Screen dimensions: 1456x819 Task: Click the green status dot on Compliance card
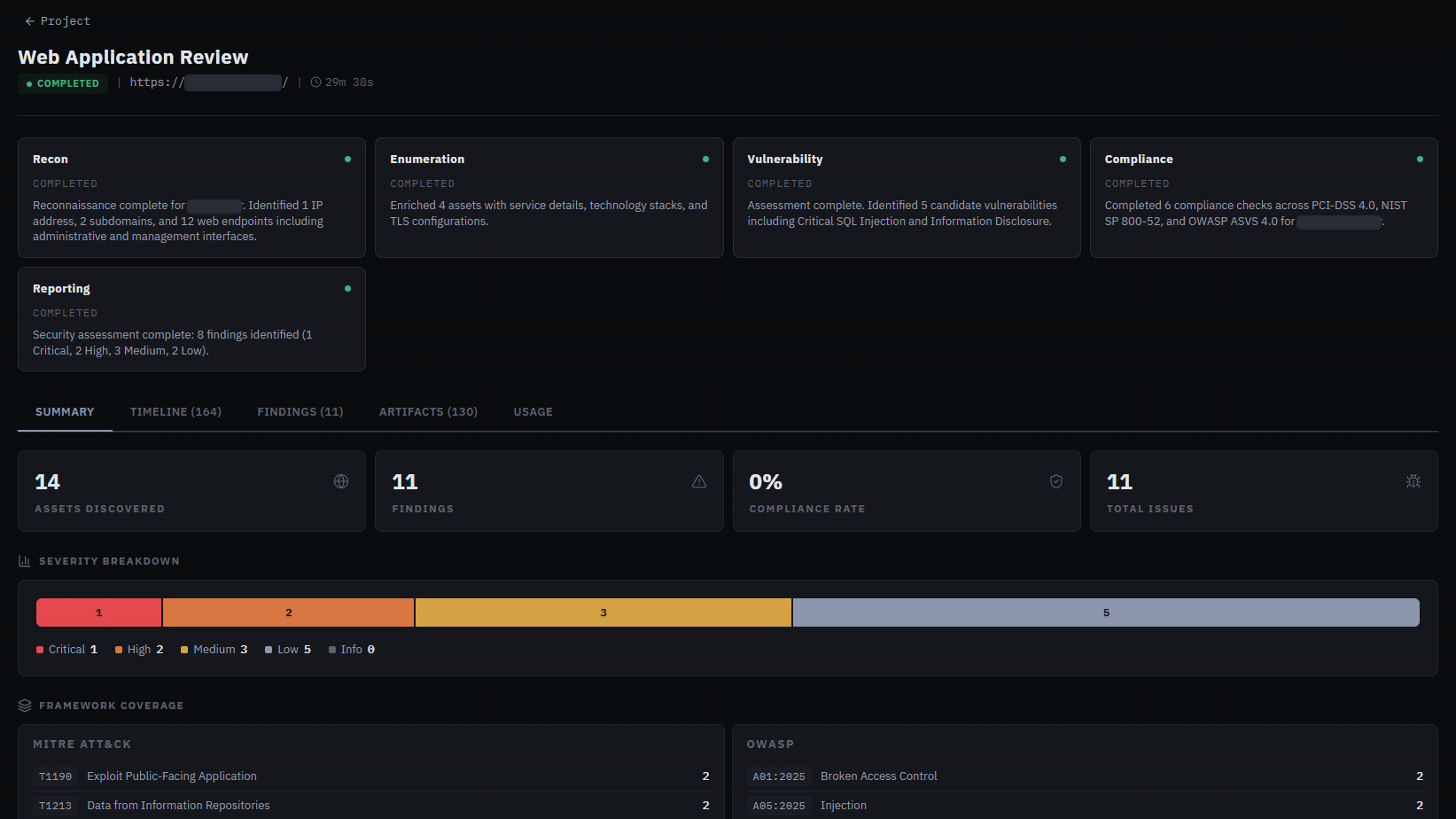tap(1420, 160)
